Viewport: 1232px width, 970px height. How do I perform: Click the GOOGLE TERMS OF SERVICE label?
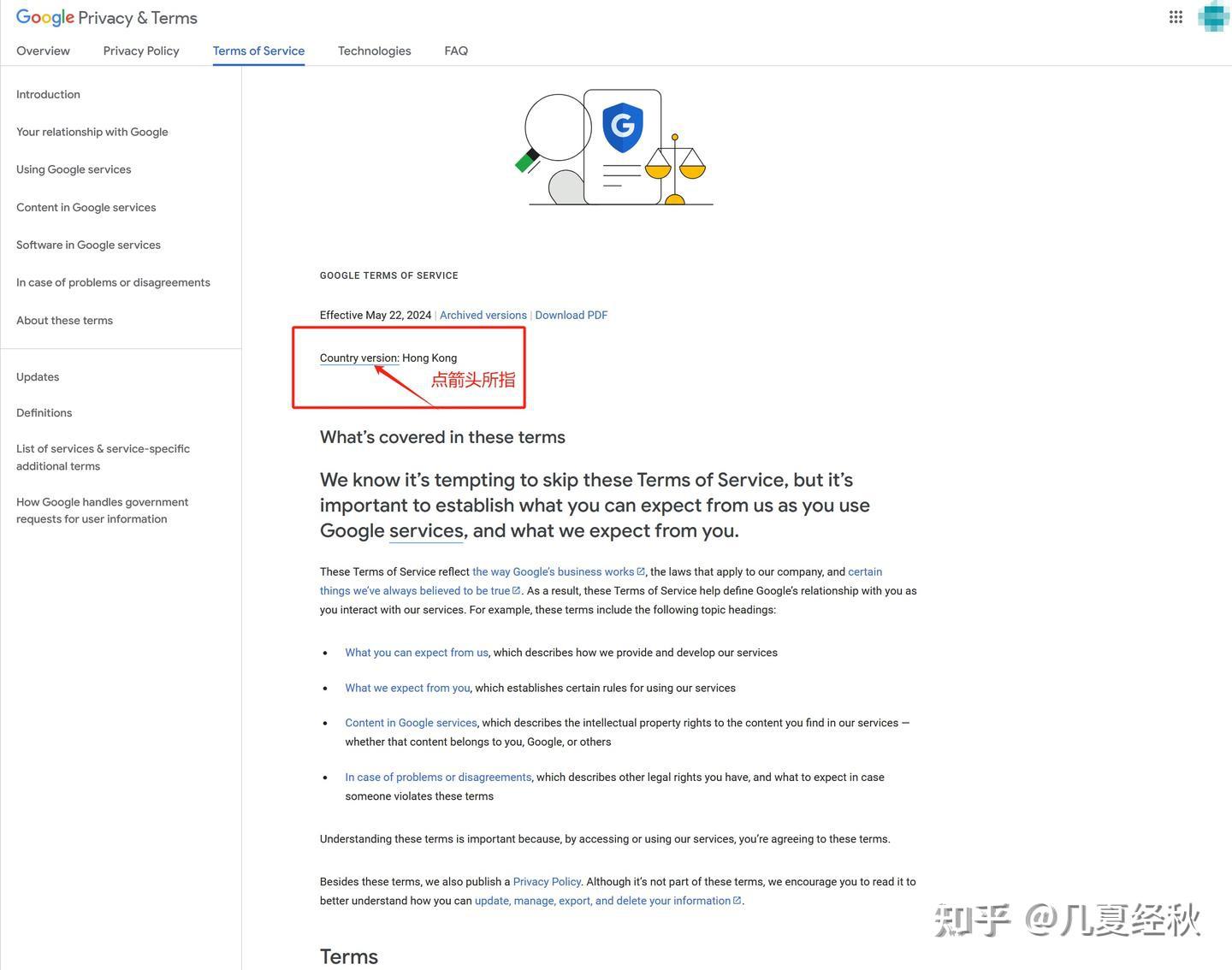(x=389, y=275)
